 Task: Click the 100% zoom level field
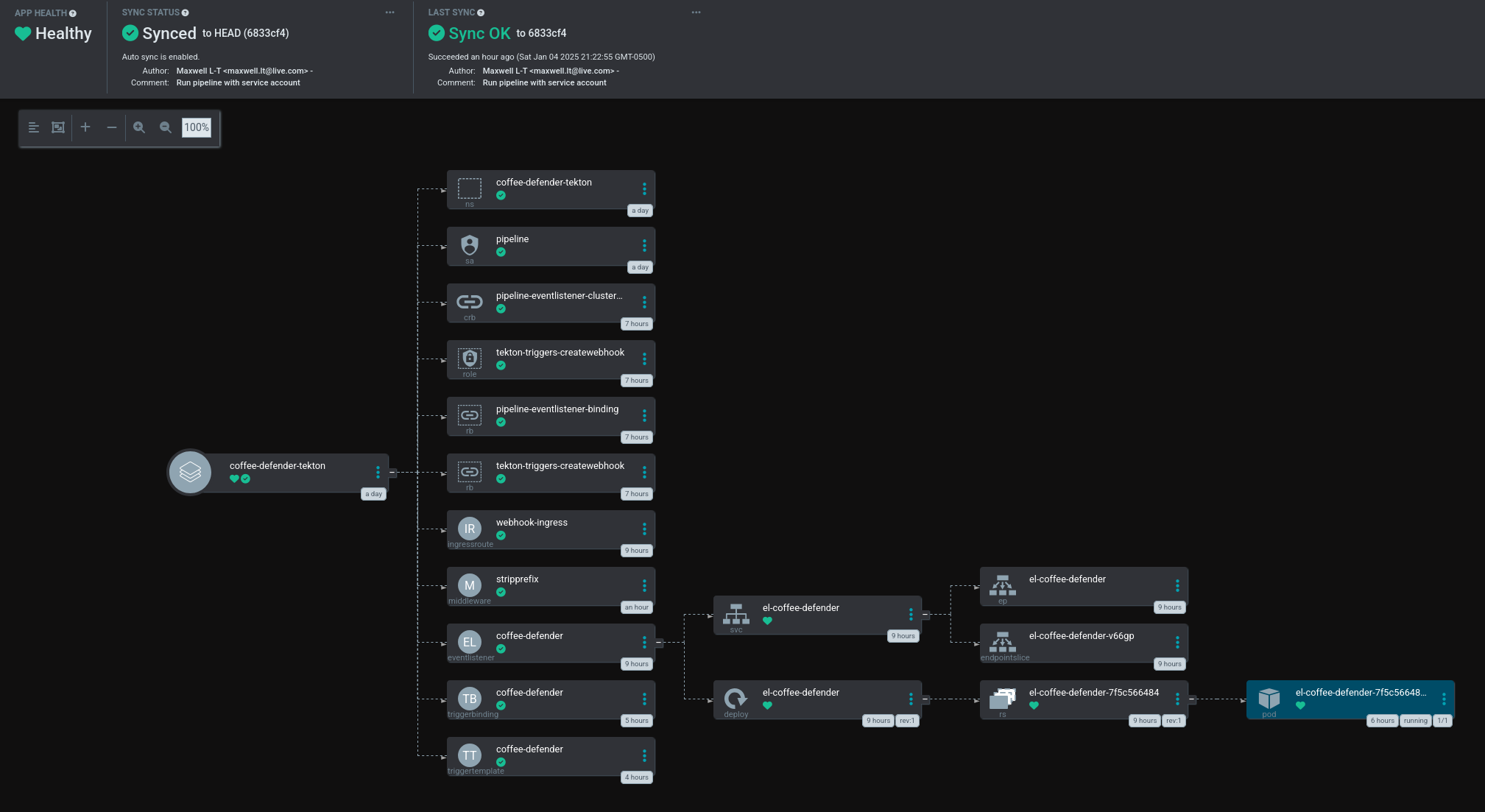[x=197, y=127]
